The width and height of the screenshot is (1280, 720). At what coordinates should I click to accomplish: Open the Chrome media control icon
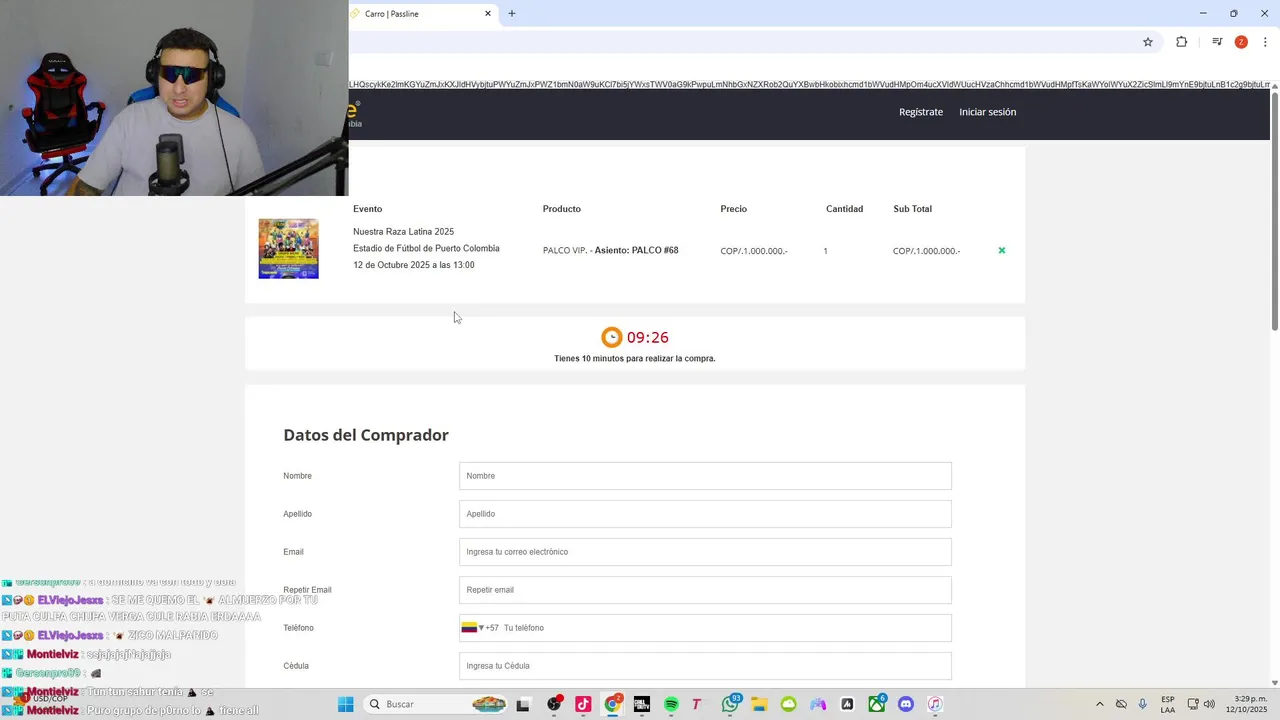pyautogui.click(x=1217, y=42)
